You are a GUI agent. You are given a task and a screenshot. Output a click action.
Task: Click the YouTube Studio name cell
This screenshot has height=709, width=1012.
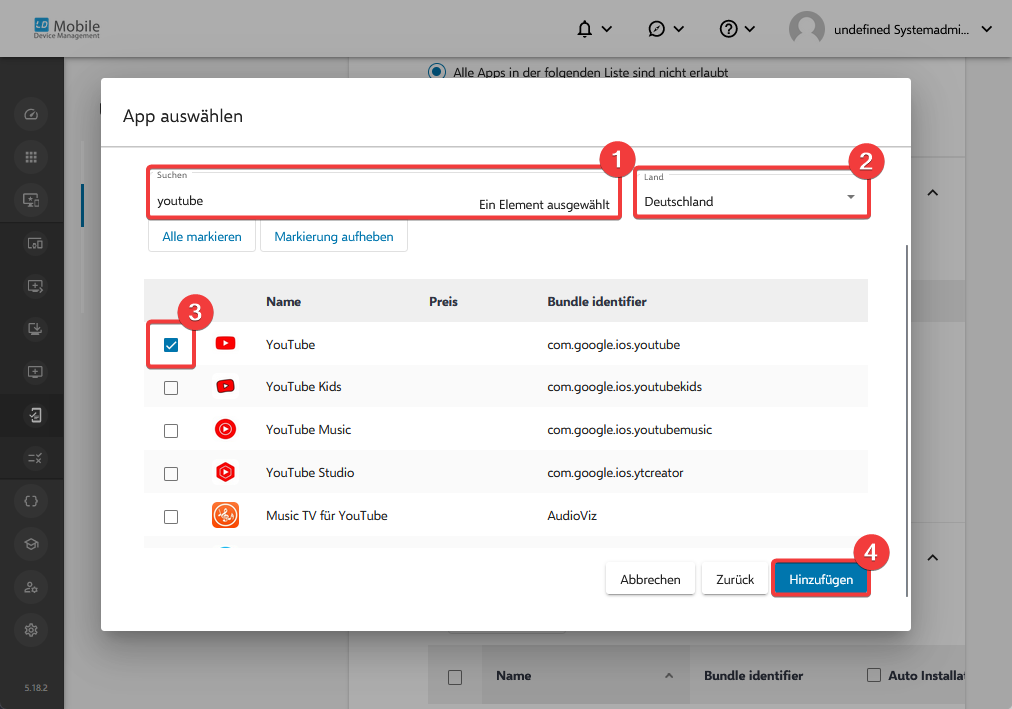(310, 472)
